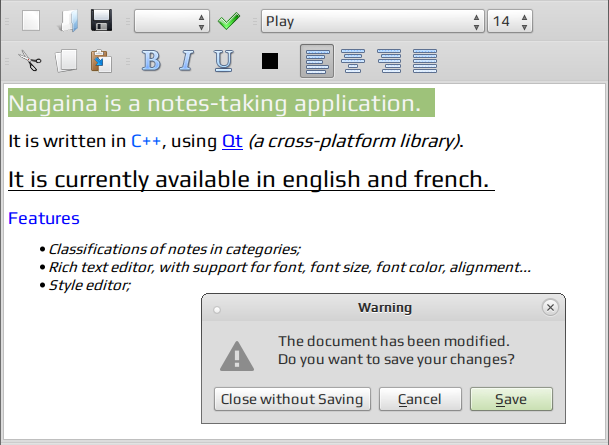Viewport: 609px width, 445px height.
Task: Open the Play font dropdown
Action: [x=372, y=21]
